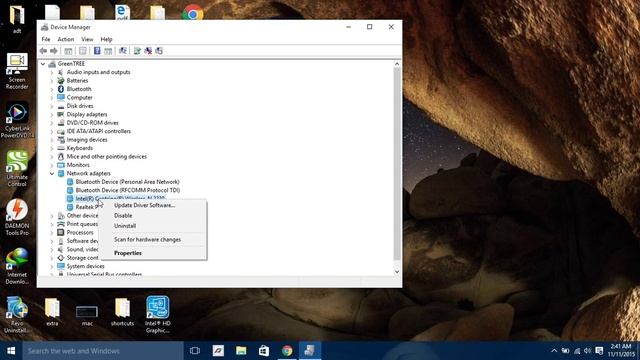The height and width of the screenshot is (360, 640).
Task: Click the Search the web and Windows box
Action: coord(103,351)
